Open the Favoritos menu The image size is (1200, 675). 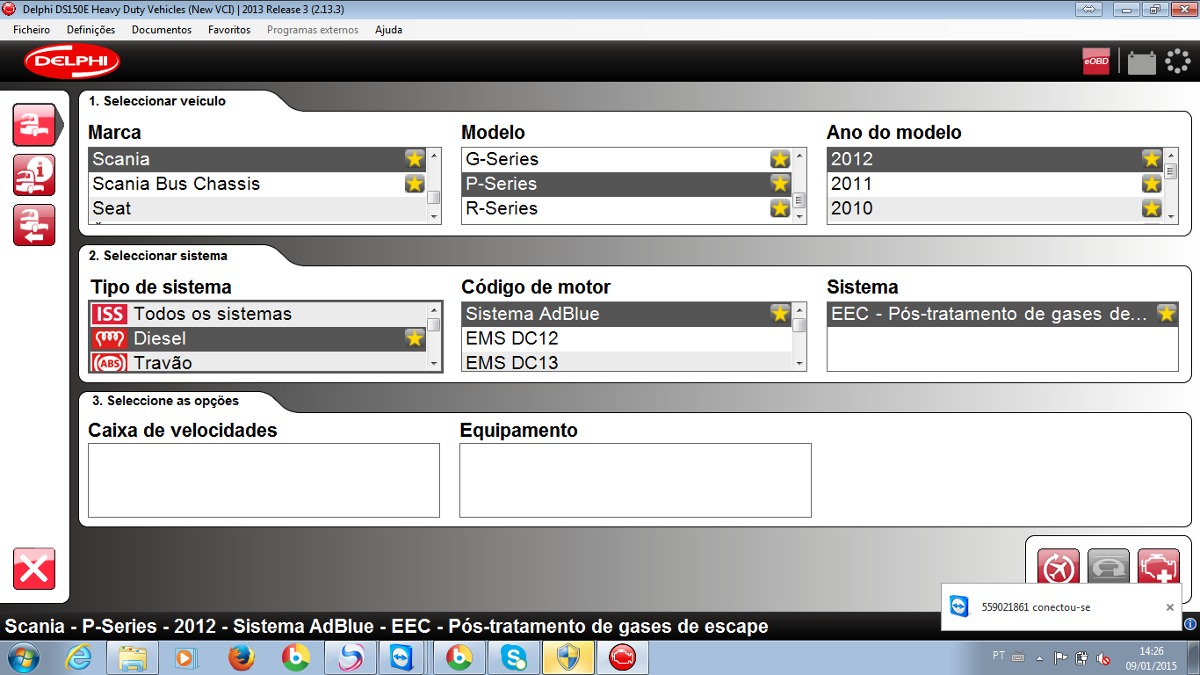click(x=229, y=30)
